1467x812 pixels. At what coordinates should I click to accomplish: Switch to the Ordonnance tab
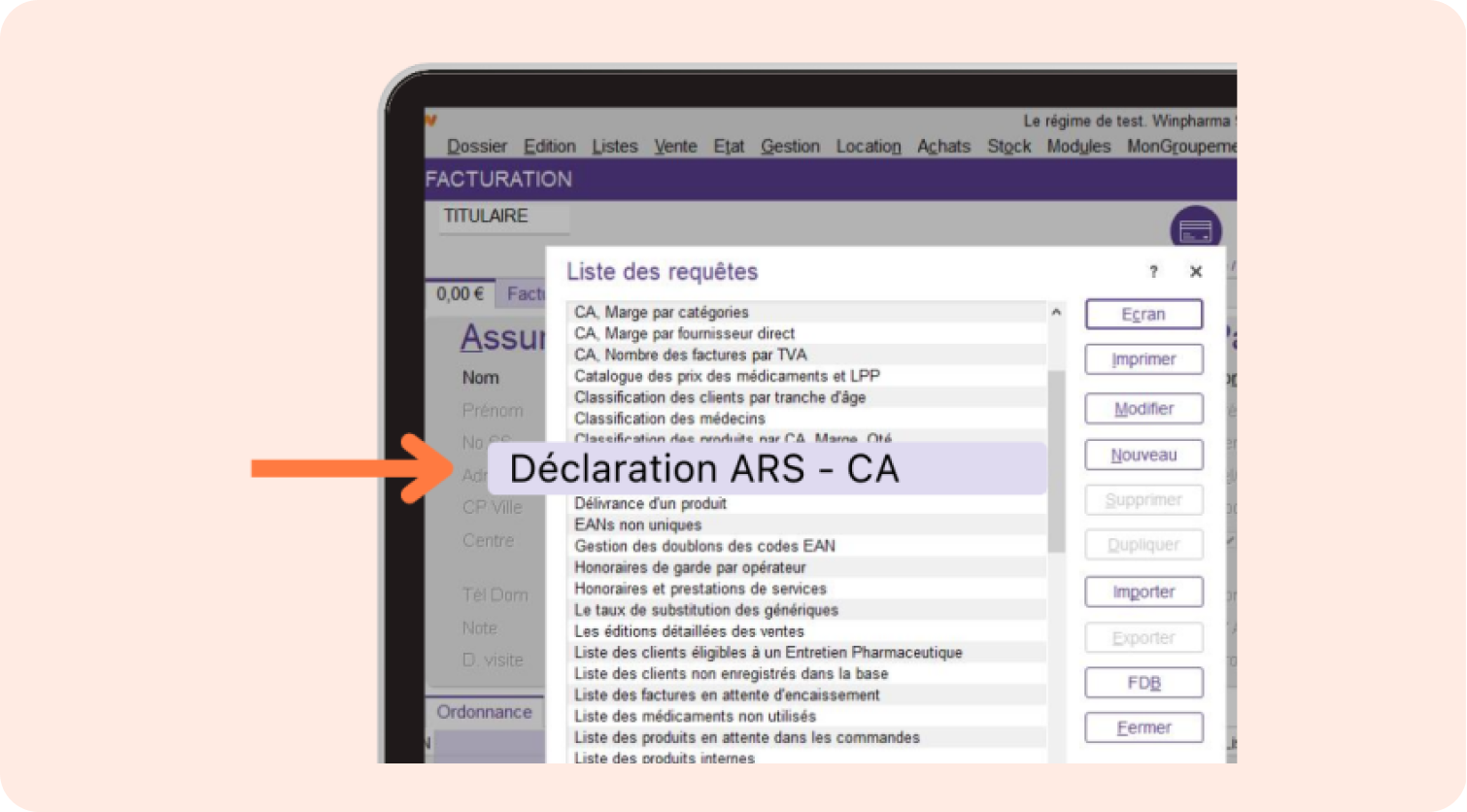point(484,712)
